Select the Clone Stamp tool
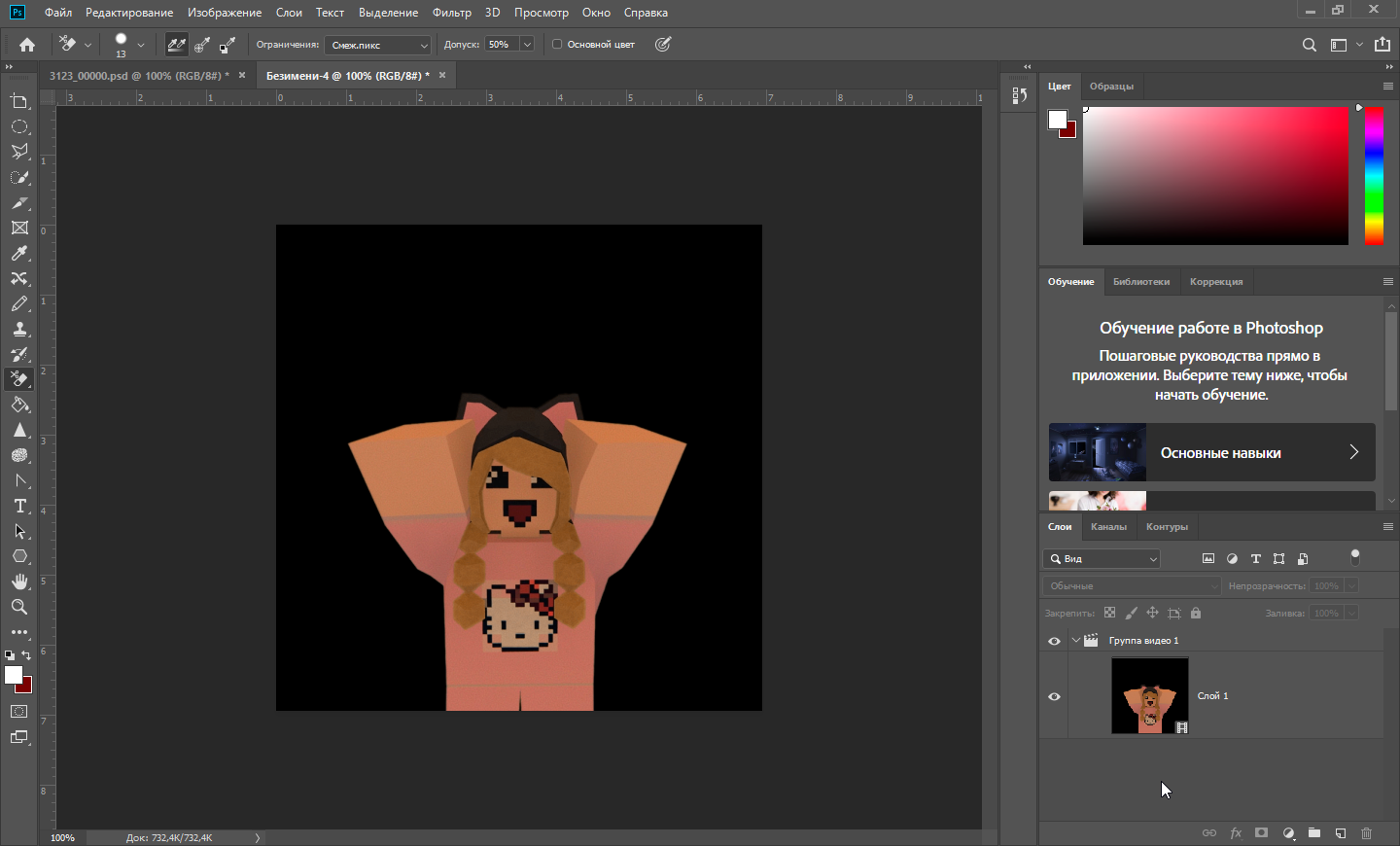The width and height of the screenshot is (1400, 846). pos(19,330)
